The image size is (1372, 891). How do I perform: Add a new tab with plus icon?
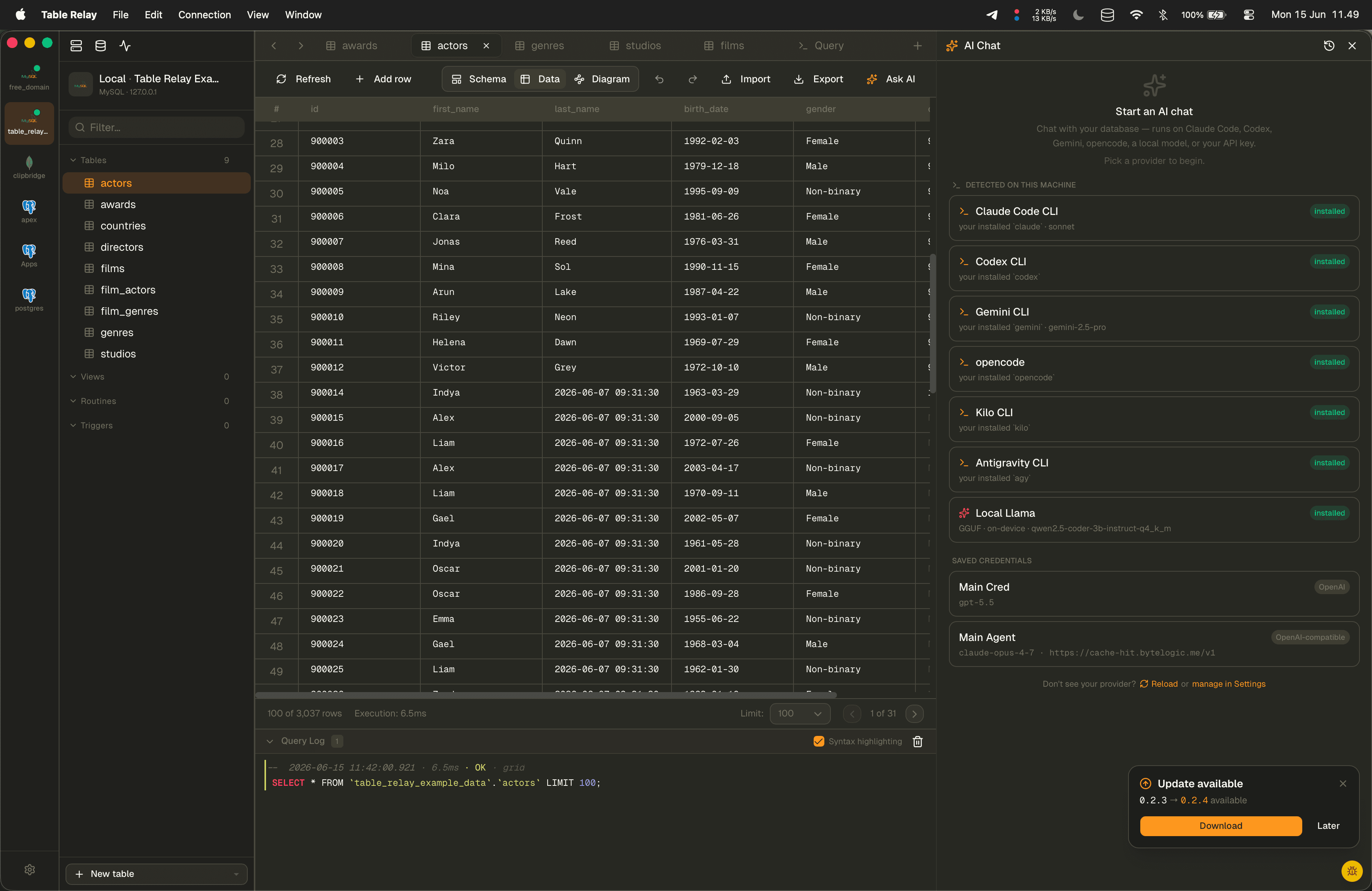[918, 45]
